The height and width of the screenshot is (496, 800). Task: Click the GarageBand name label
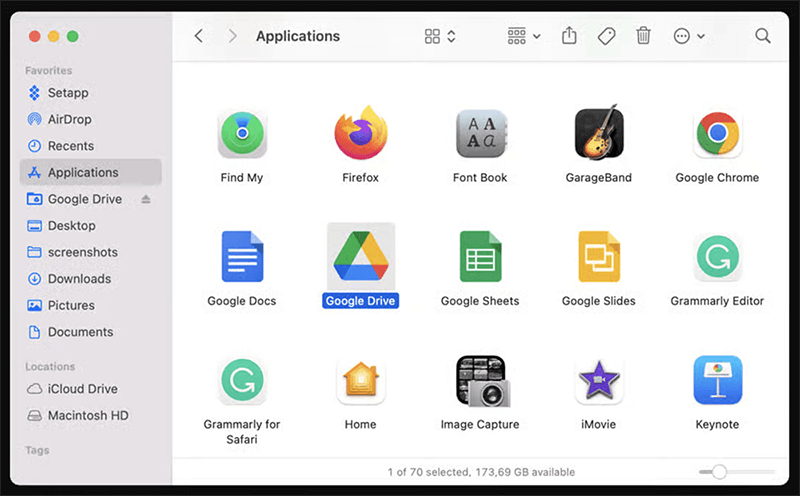coord(599,178)
